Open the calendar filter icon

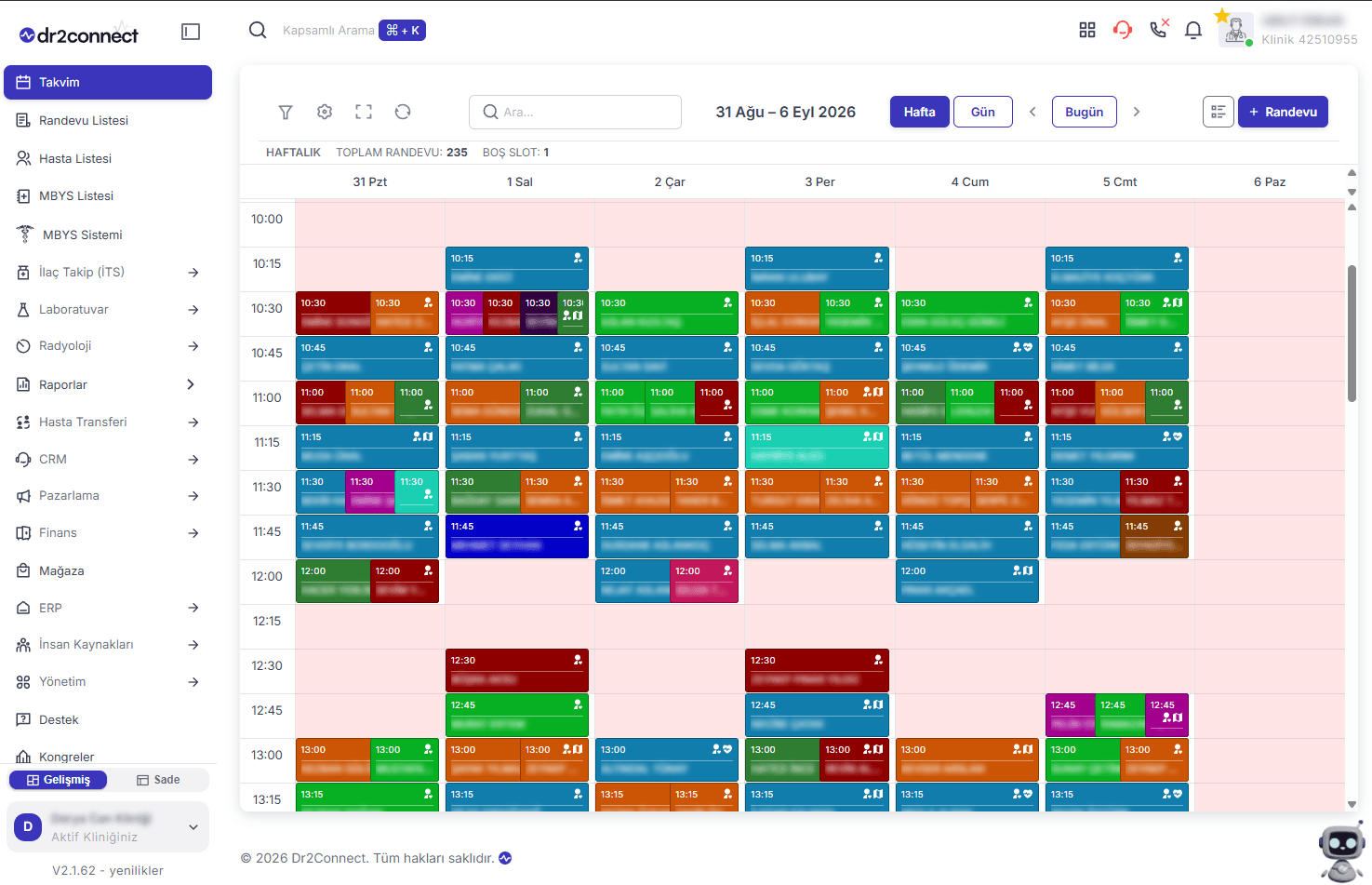[286, 112]
